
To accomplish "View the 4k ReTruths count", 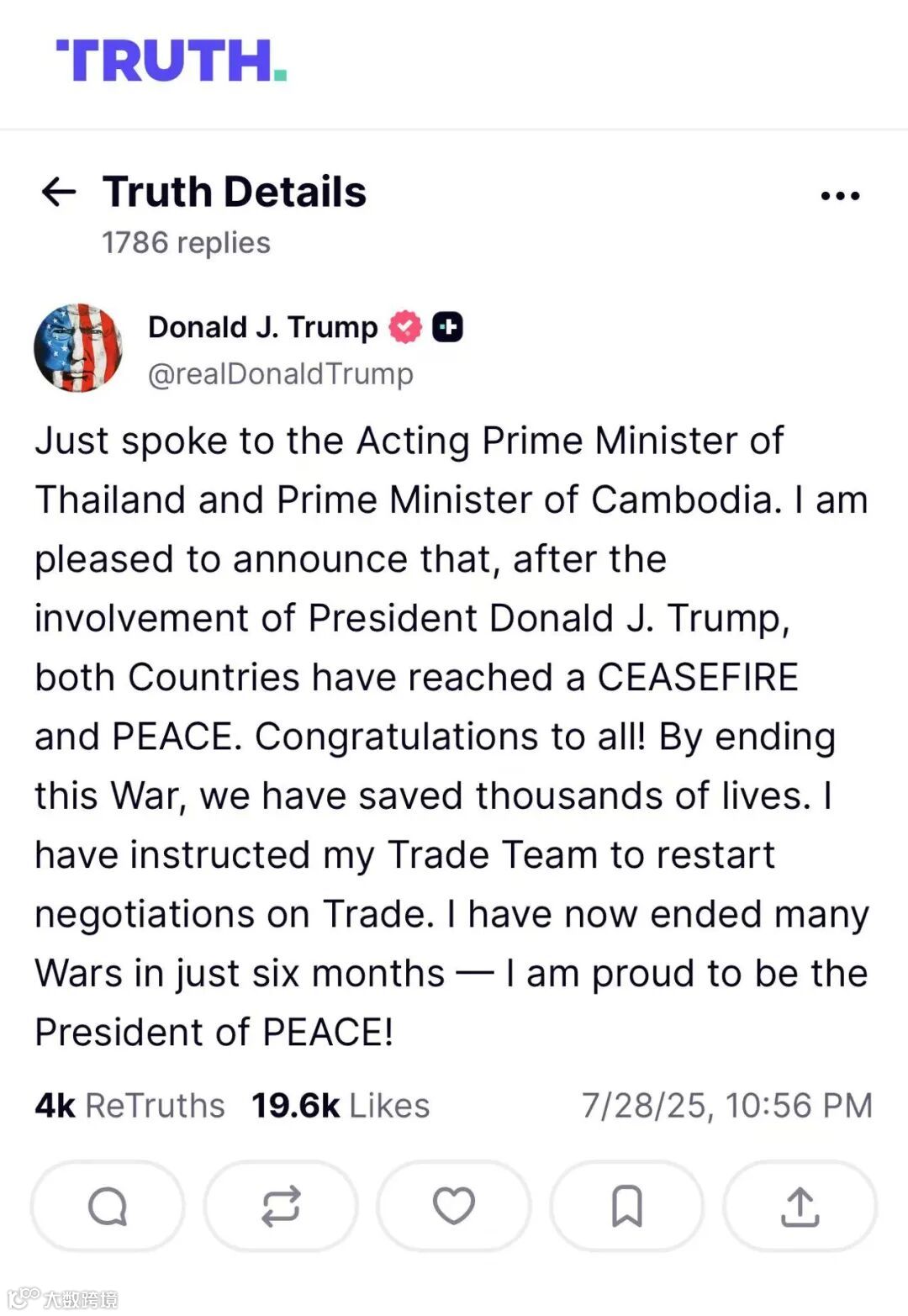I will pyautogui.click(x=129, y=1105).
